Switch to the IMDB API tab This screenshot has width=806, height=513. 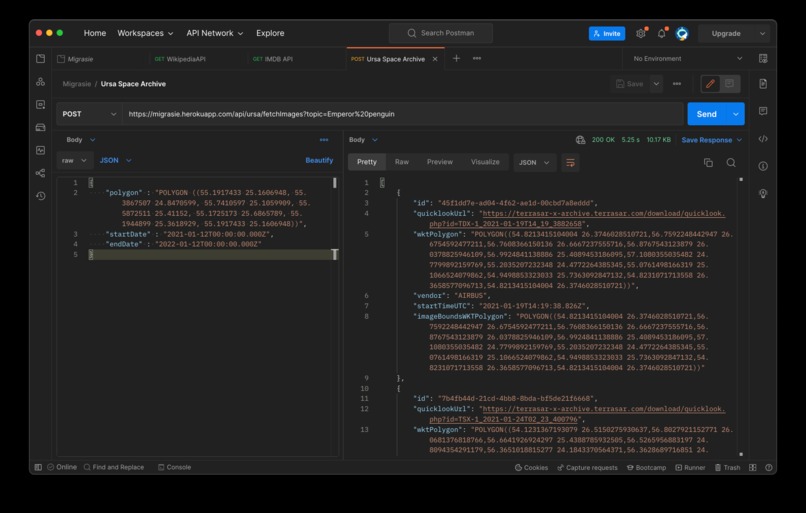pyautogui.click(x=272, y=59)
